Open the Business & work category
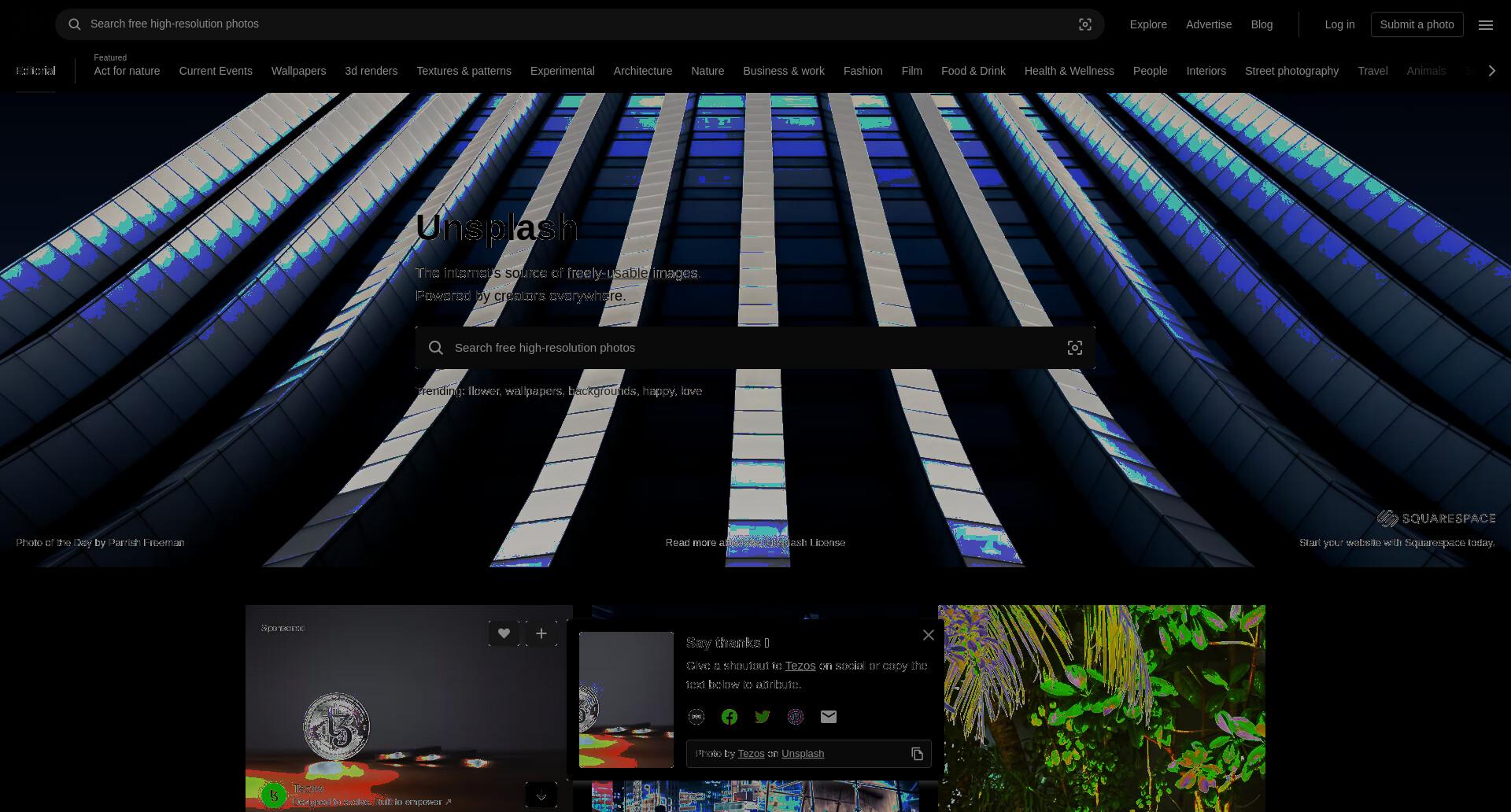The width and height of the screenshot is (1511, 812). pyautogui.click(x=784, y=71)
